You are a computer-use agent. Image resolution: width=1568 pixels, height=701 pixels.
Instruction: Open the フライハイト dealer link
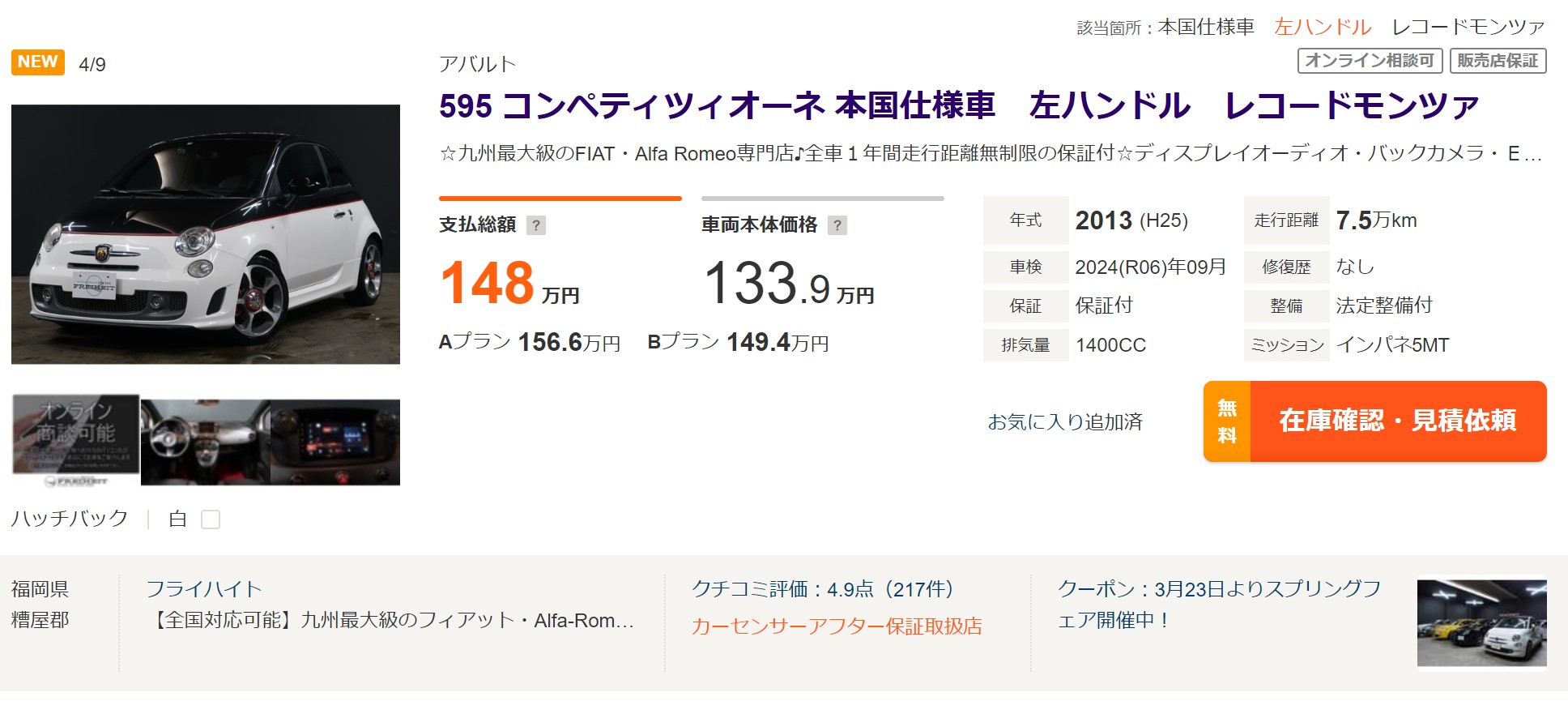tap(204, 589)
